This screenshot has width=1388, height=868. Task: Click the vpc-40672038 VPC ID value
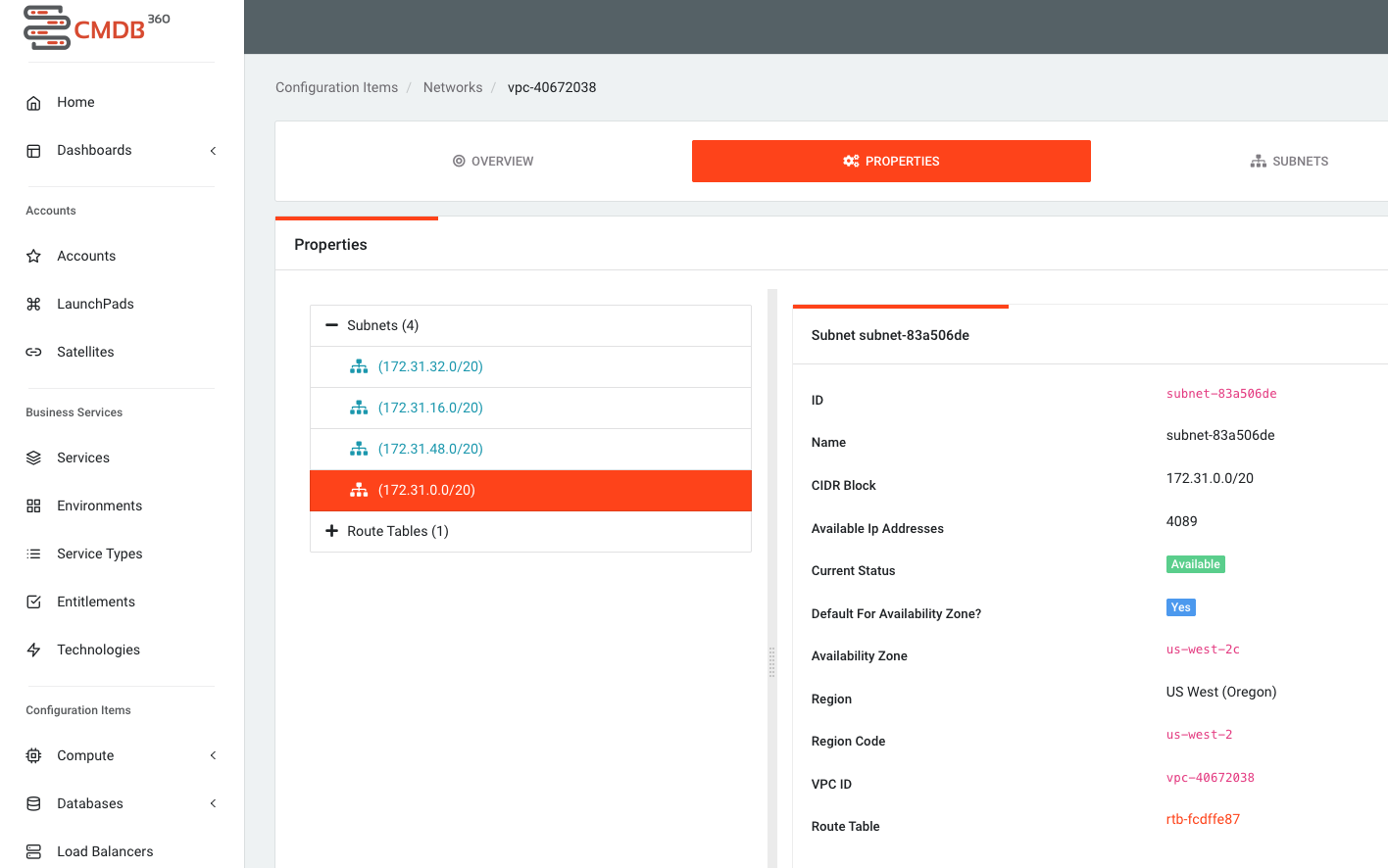click(x=1211, y=778)
